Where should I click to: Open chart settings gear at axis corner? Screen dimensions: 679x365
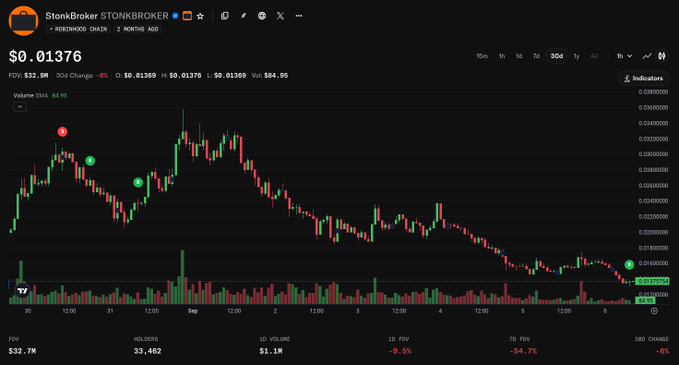[x=654, y=311]
